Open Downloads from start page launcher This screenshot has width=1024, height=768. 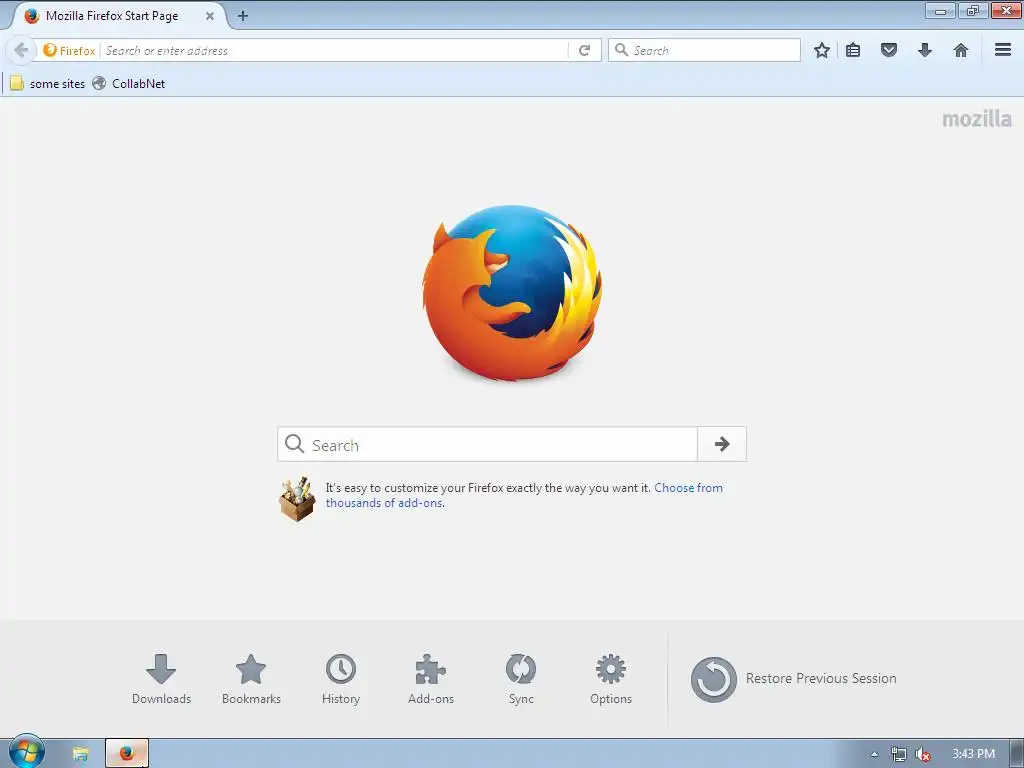pyautogui.click(x=161, y=679)
